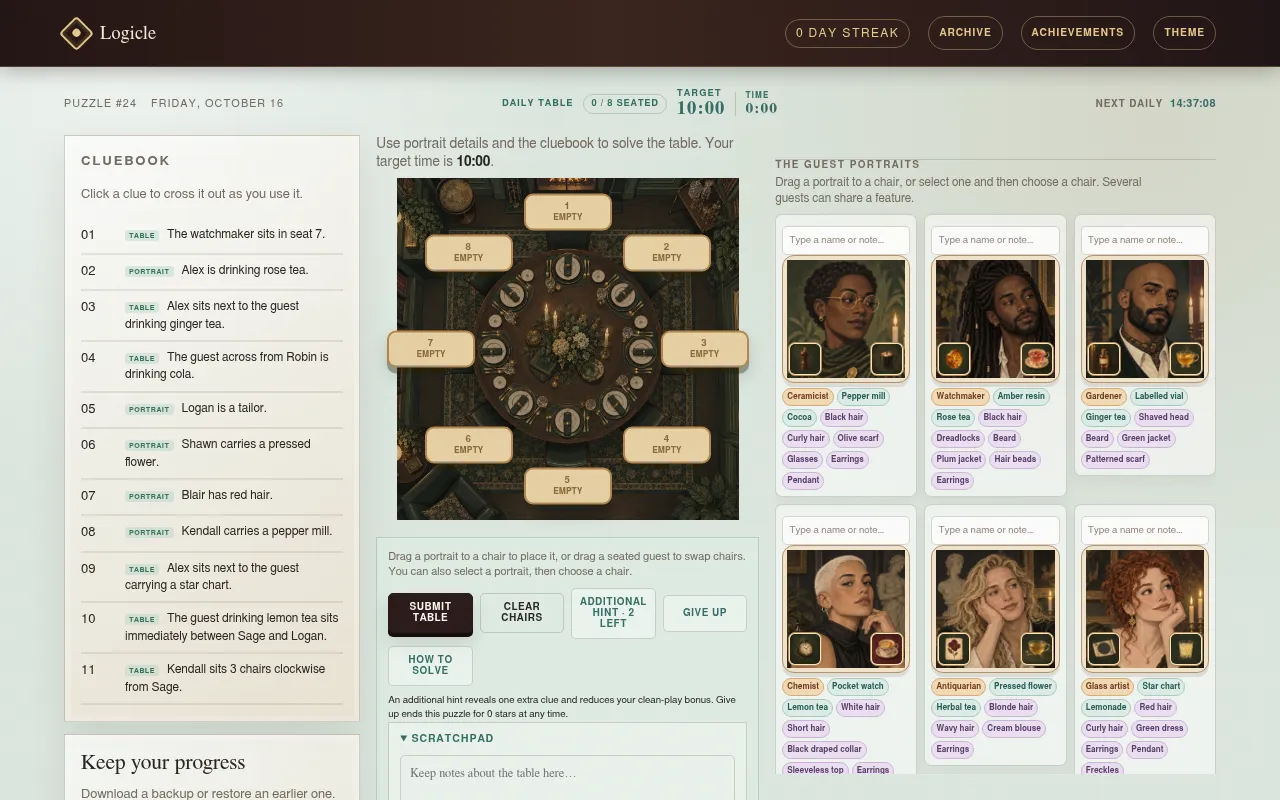Screen dimensions: 1280x800
Task: Select empty chair 3 at the table
Action: click(x=704, y=349)
